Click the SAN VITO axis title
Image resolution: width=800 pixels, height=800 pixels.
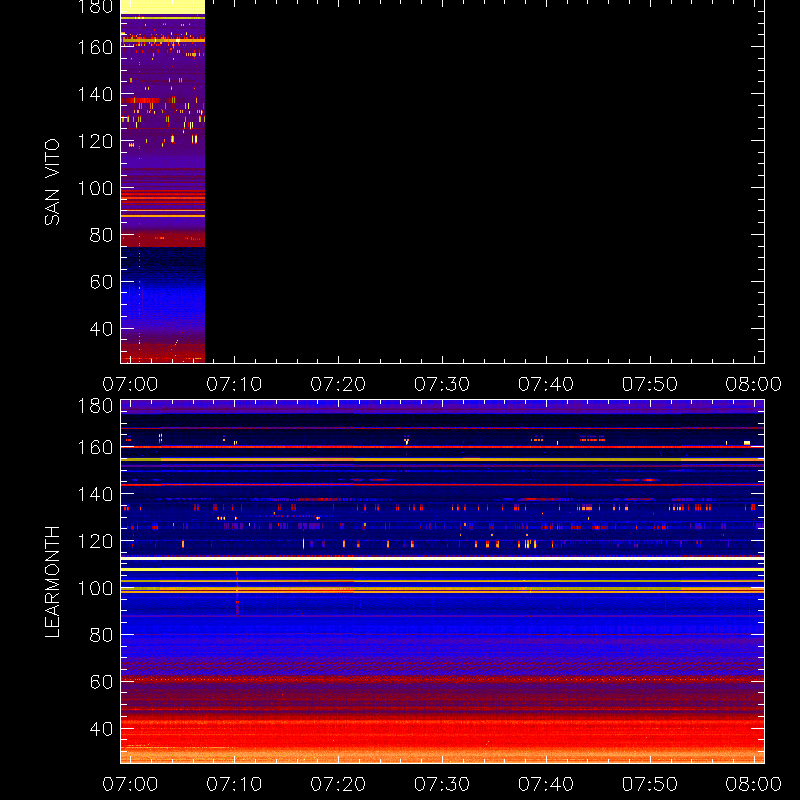pos(52,182)
